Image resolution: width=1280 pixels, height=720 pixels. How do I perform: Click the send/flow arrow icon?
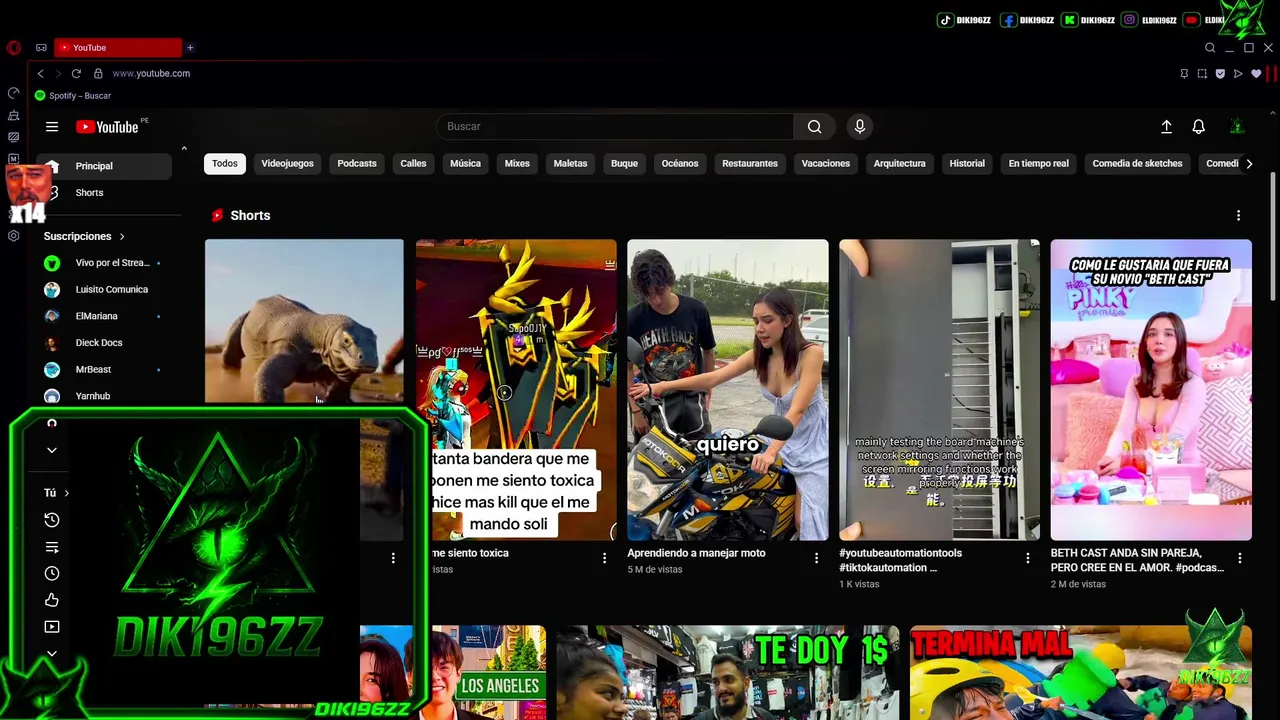click(x=1238, y=73)
